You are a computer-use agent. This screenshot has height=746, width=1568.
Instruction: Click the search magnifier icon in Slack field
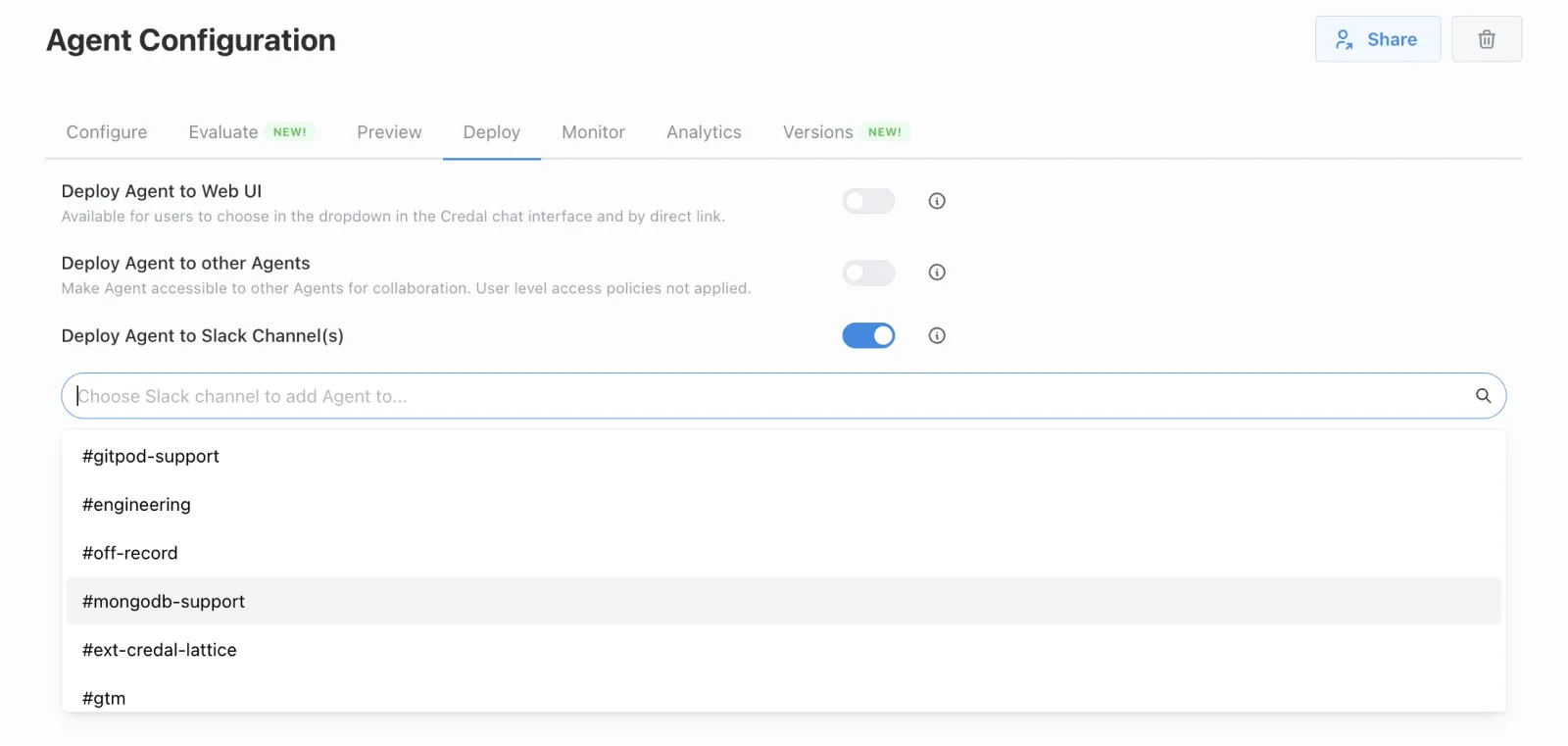(1483, 396)
